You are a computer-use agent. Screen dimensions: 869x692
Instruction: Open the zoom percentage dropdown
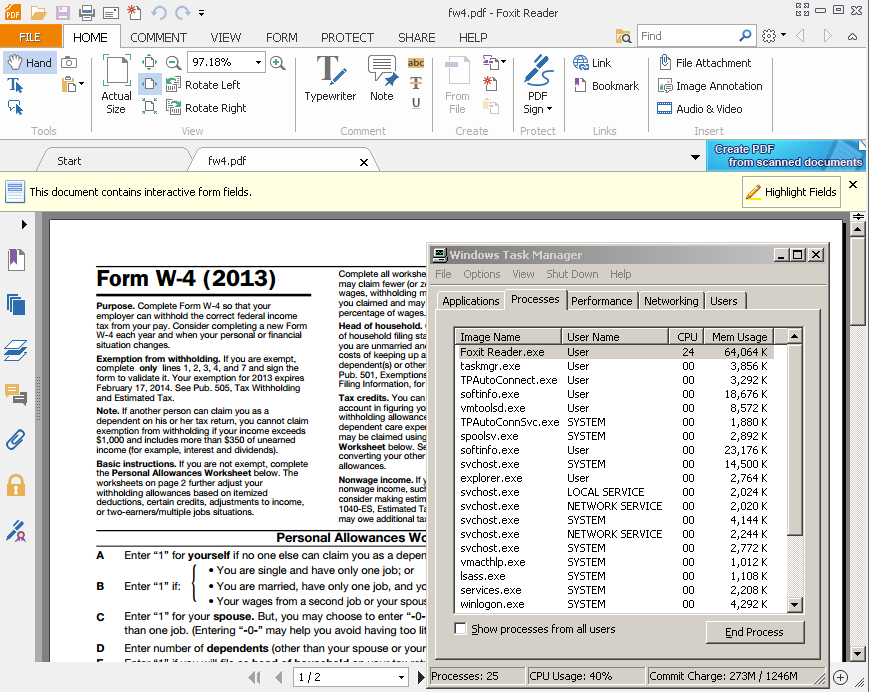click(x=258, y=62)
